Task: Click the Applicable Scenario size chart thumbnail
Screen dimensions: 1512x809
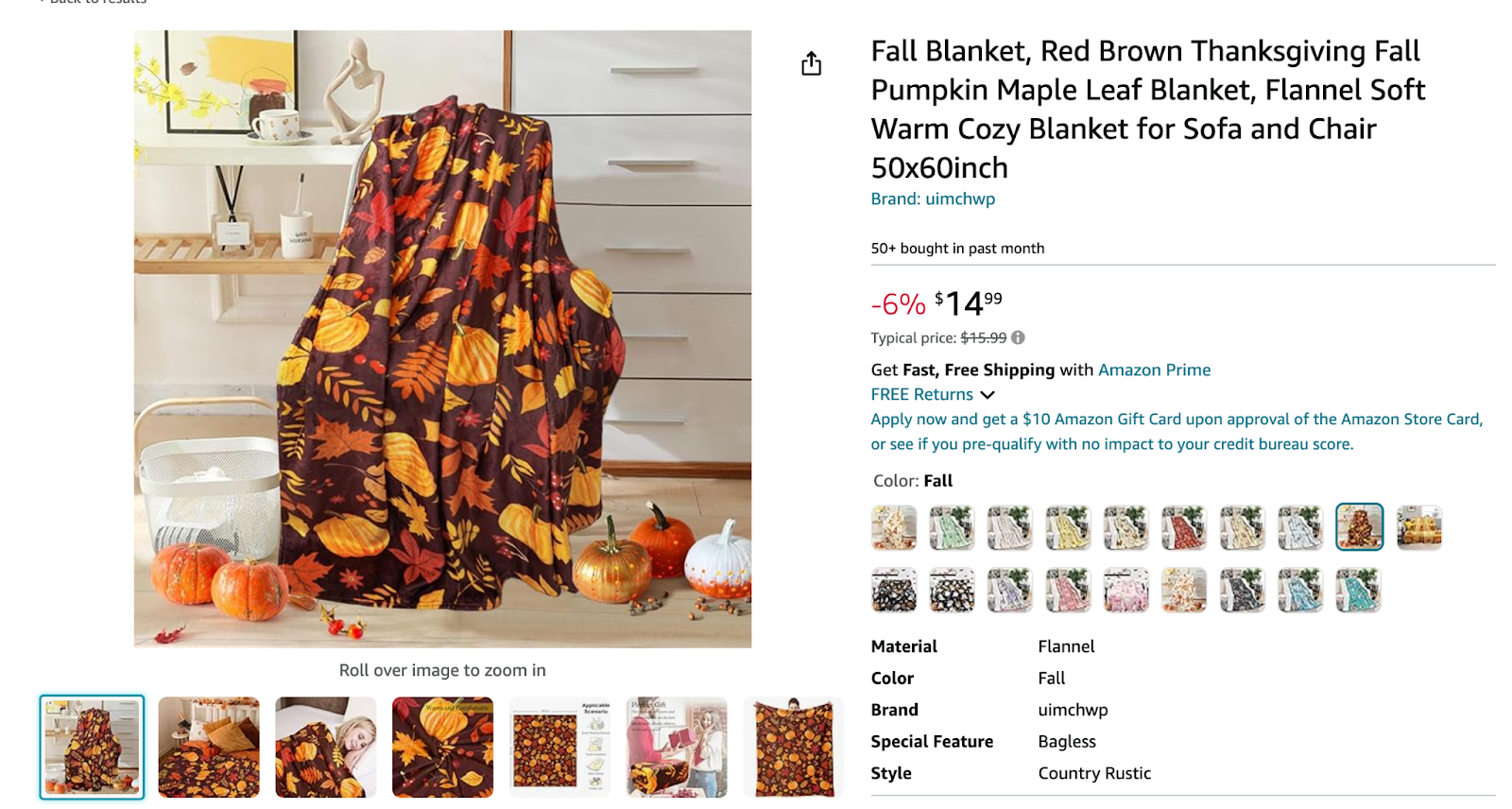Action: [559, 747]
